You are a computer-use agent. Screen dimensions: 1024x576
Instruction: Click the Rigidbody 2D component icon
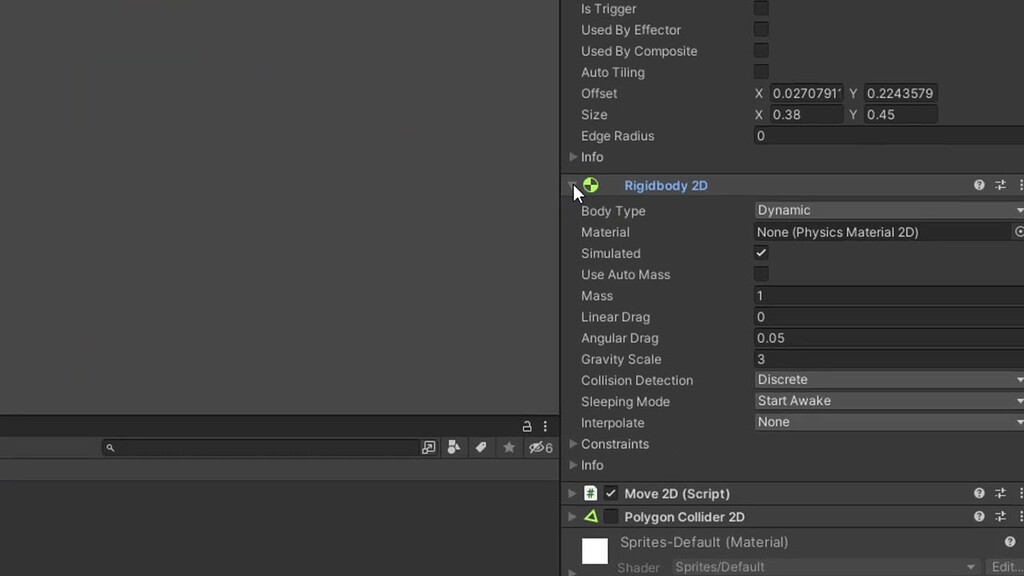pos(590,185)
